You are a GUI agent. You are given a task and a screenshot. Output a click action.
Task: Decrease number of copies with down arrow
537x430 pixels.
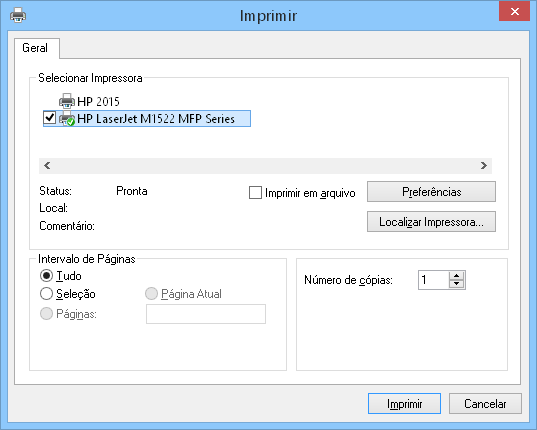(457, 284)
